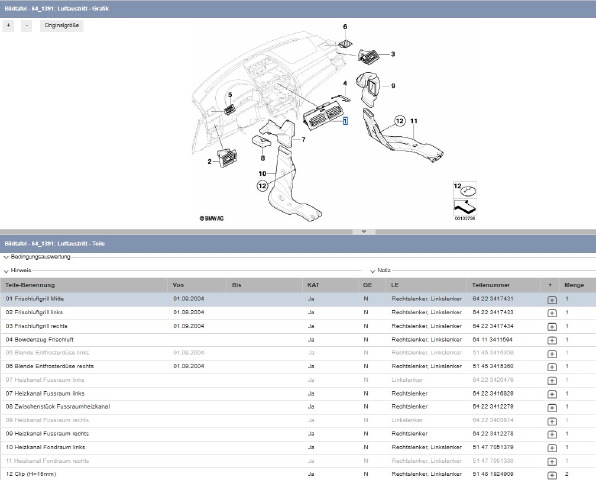Add Frischluftgrill rechts to parts list
The width and height of the screenshot is (596, 480).
click(x=552, y=327)
